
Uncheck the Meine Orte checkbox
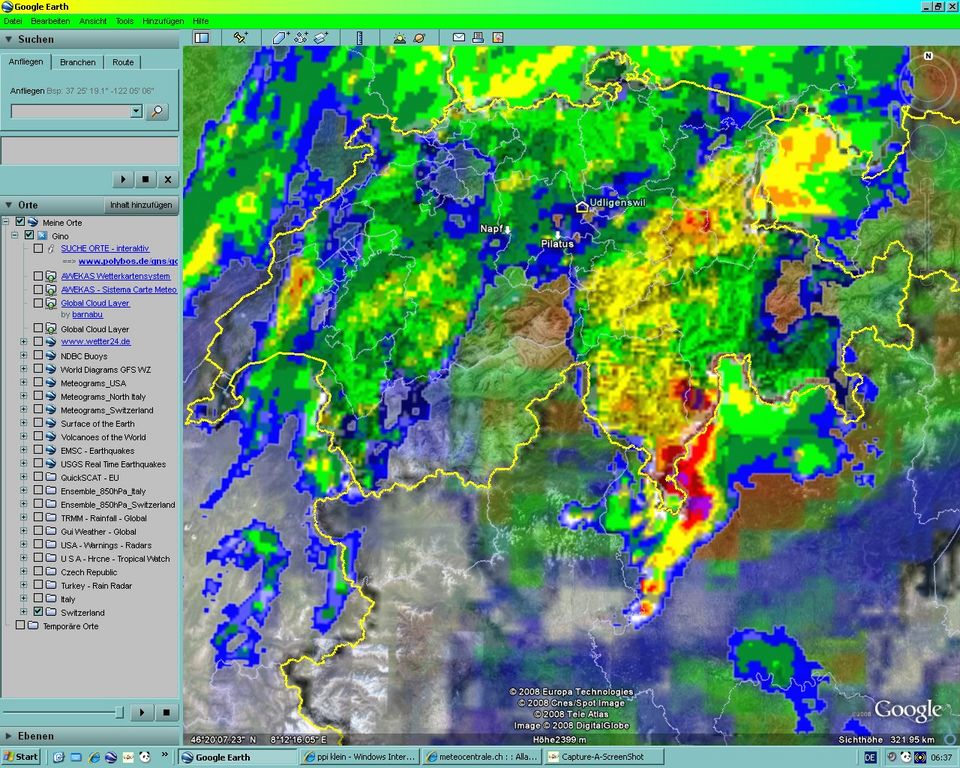[20, 222]
